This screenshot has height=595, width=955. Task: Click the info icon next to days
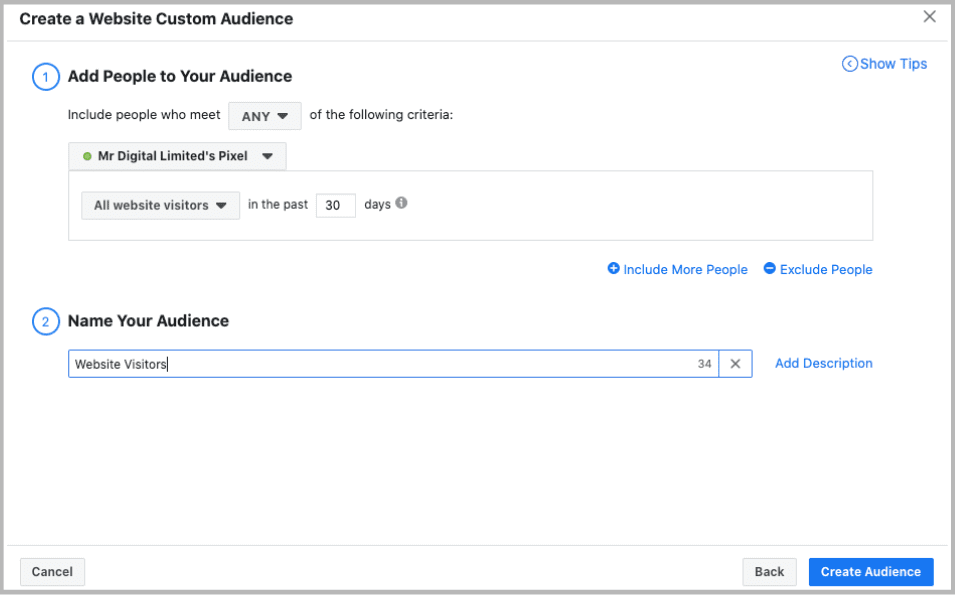pyautogui.click(x=401, y=203)
